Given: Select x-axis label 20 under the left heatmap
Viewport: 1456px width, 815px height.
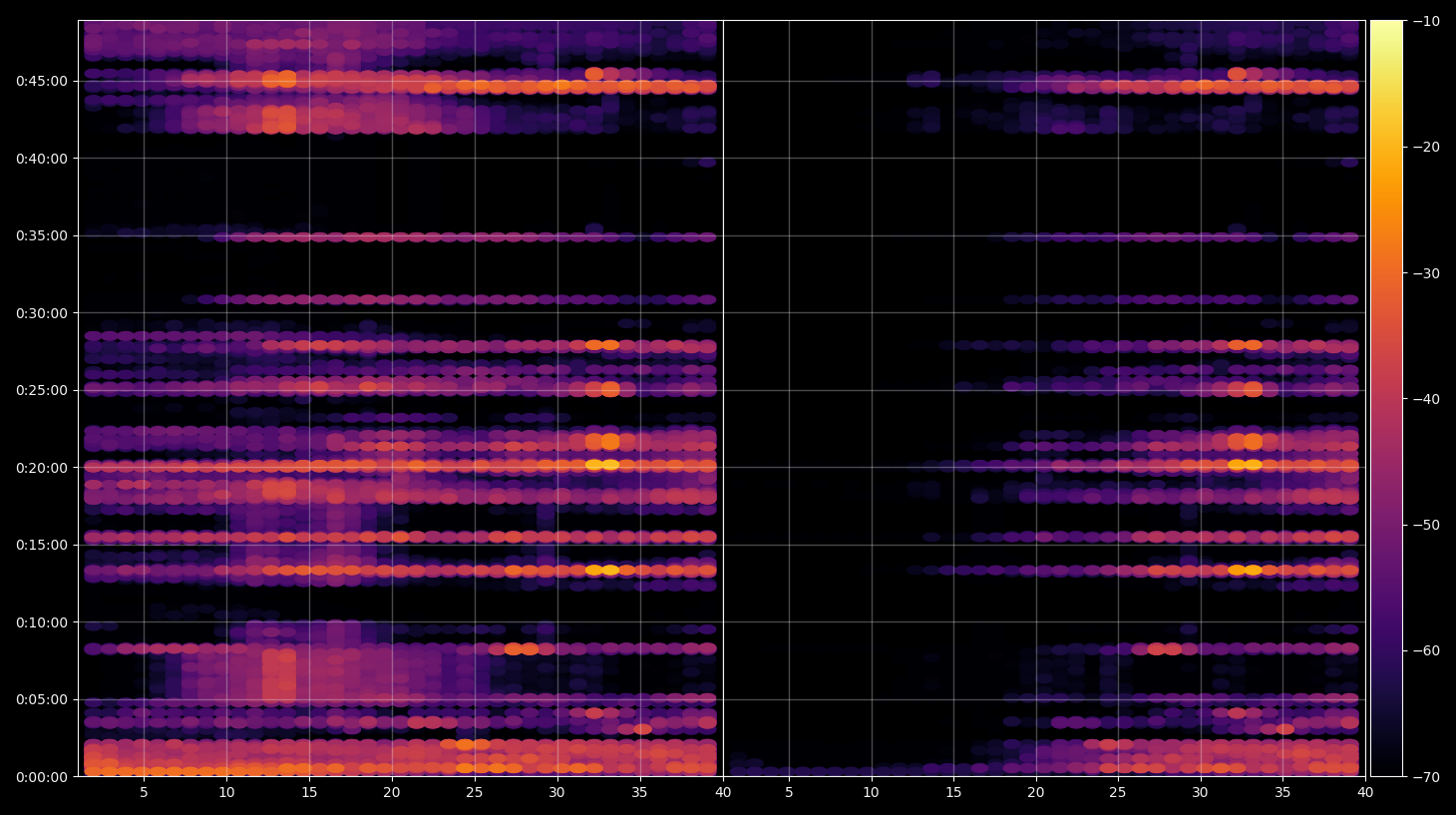Looking at the screenshot, I should click(392, 793).
